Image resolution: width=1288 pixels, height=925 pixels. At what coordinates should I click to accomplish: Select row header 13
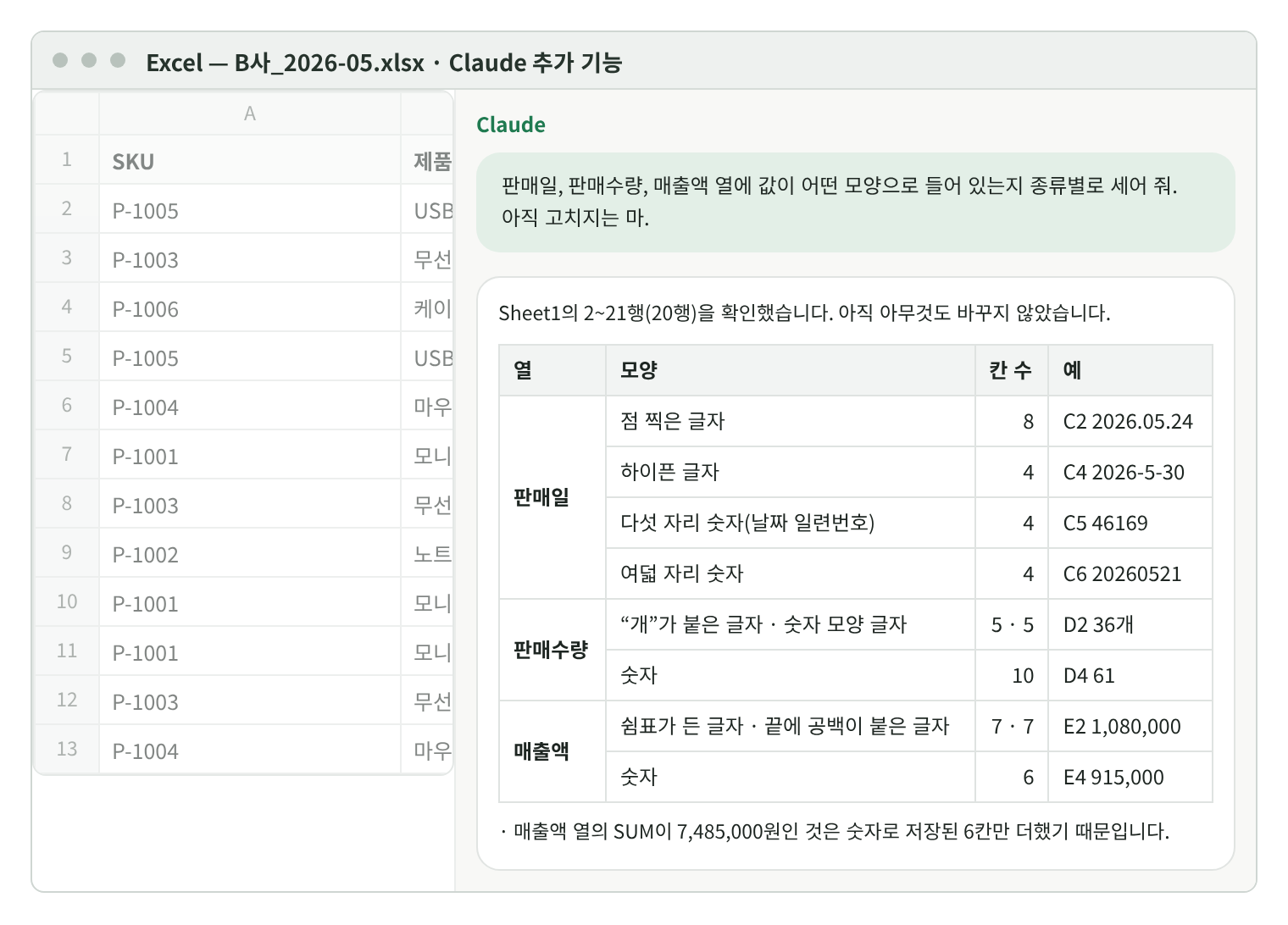click(x=66, y=750)
